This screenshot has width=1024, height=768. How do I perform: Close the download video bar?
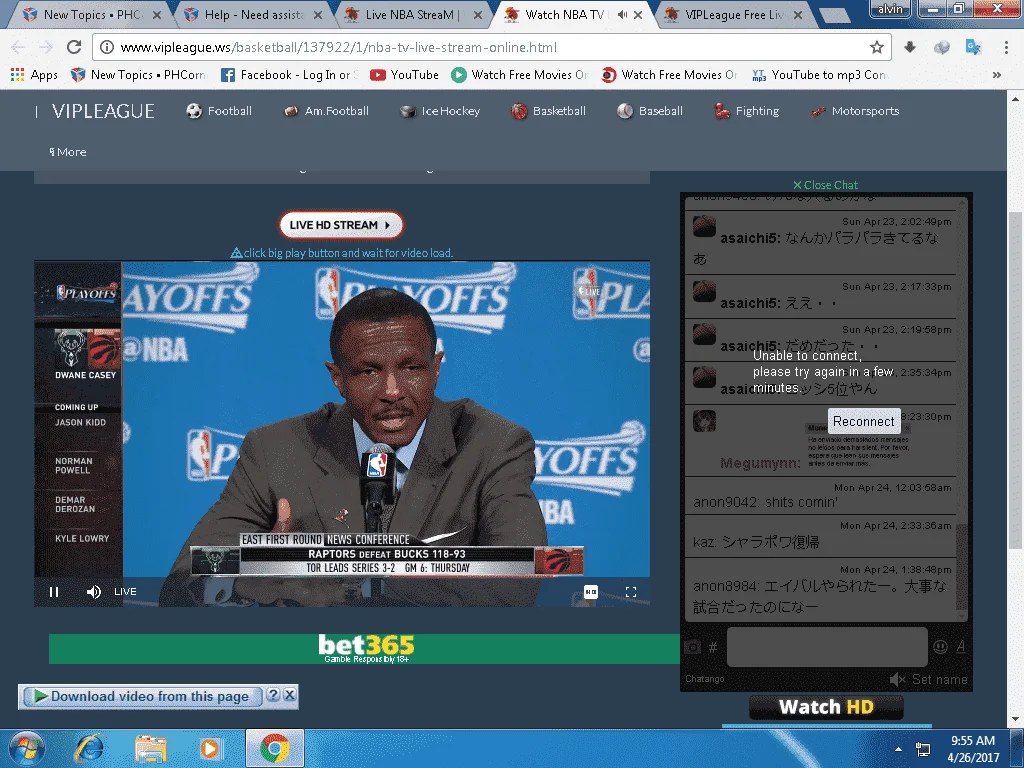click(289, 695)
